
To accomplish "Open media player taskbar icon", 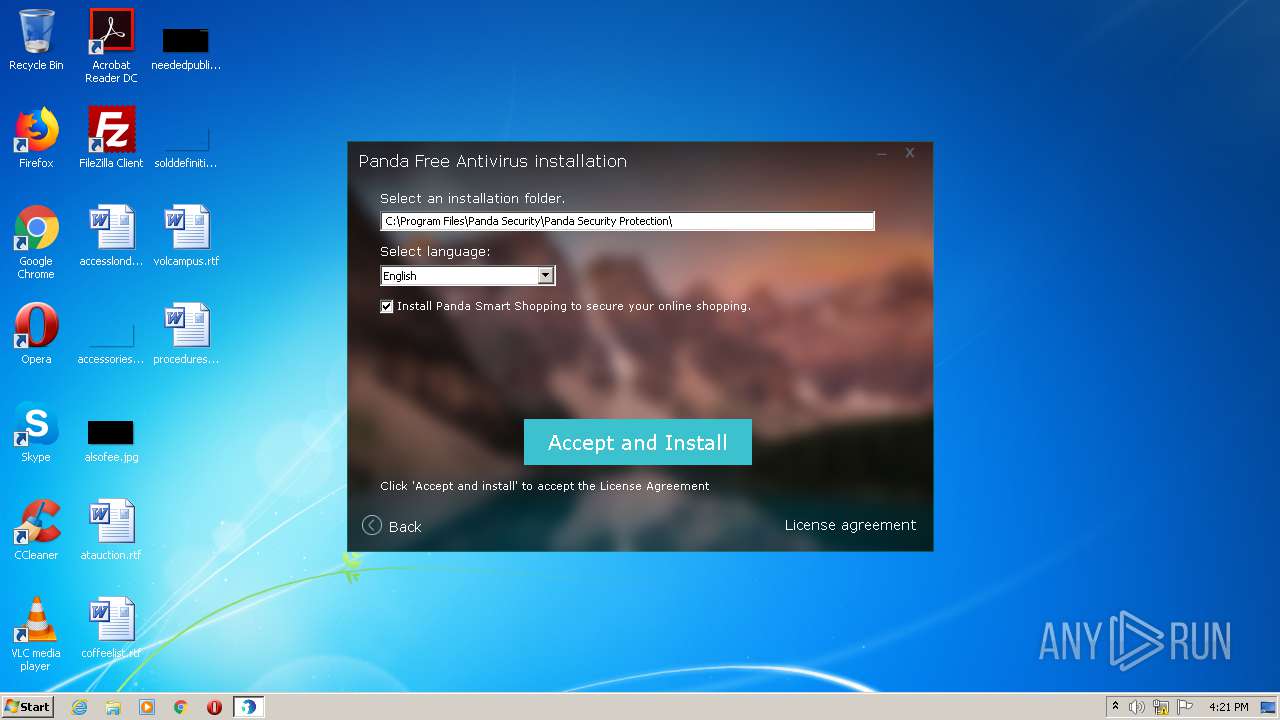I will (x=147, y=707).
